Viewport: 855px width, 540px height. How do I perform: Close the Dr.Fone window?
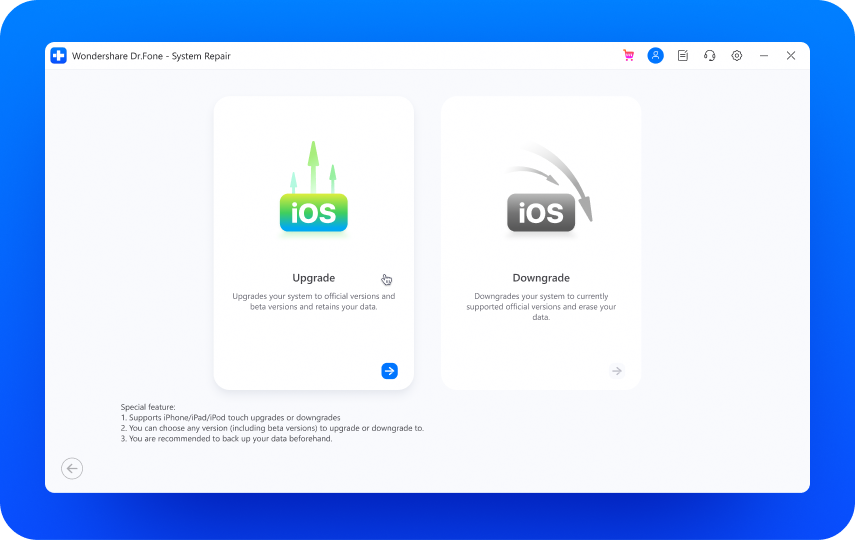(791, 56)
